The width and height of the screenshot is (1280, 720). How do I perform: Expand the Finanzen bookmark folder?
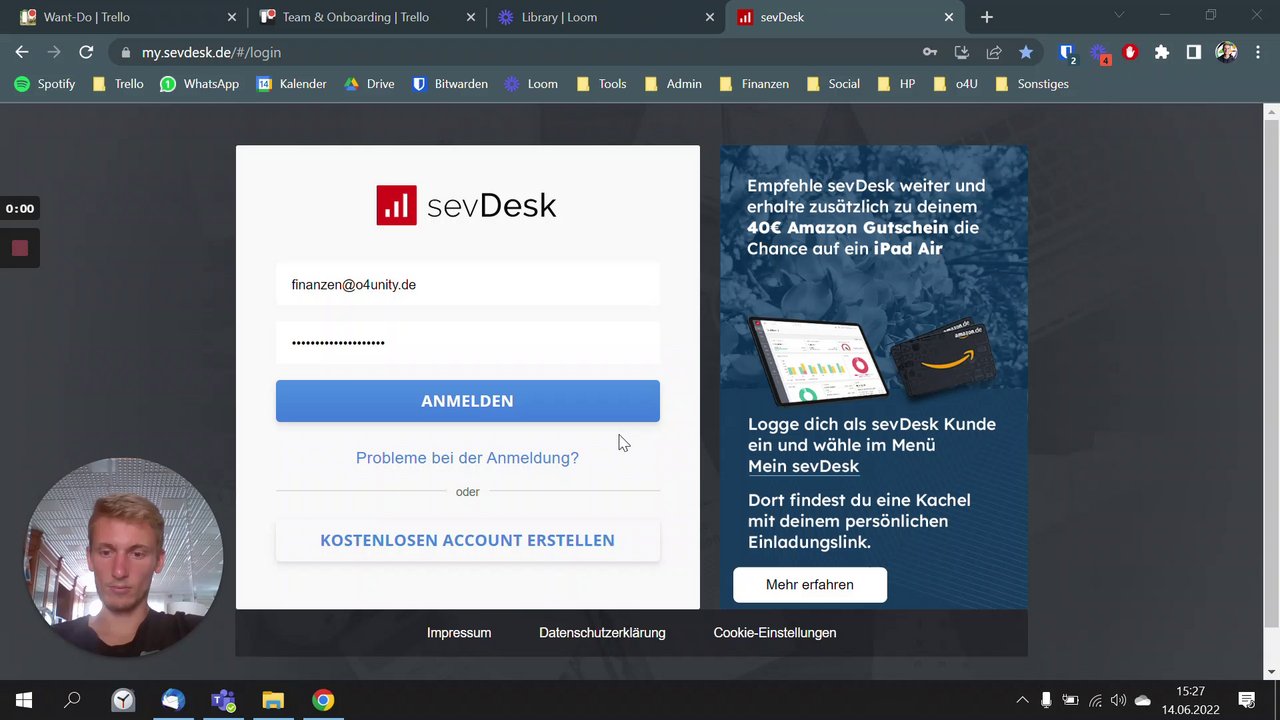coord(753,84)
